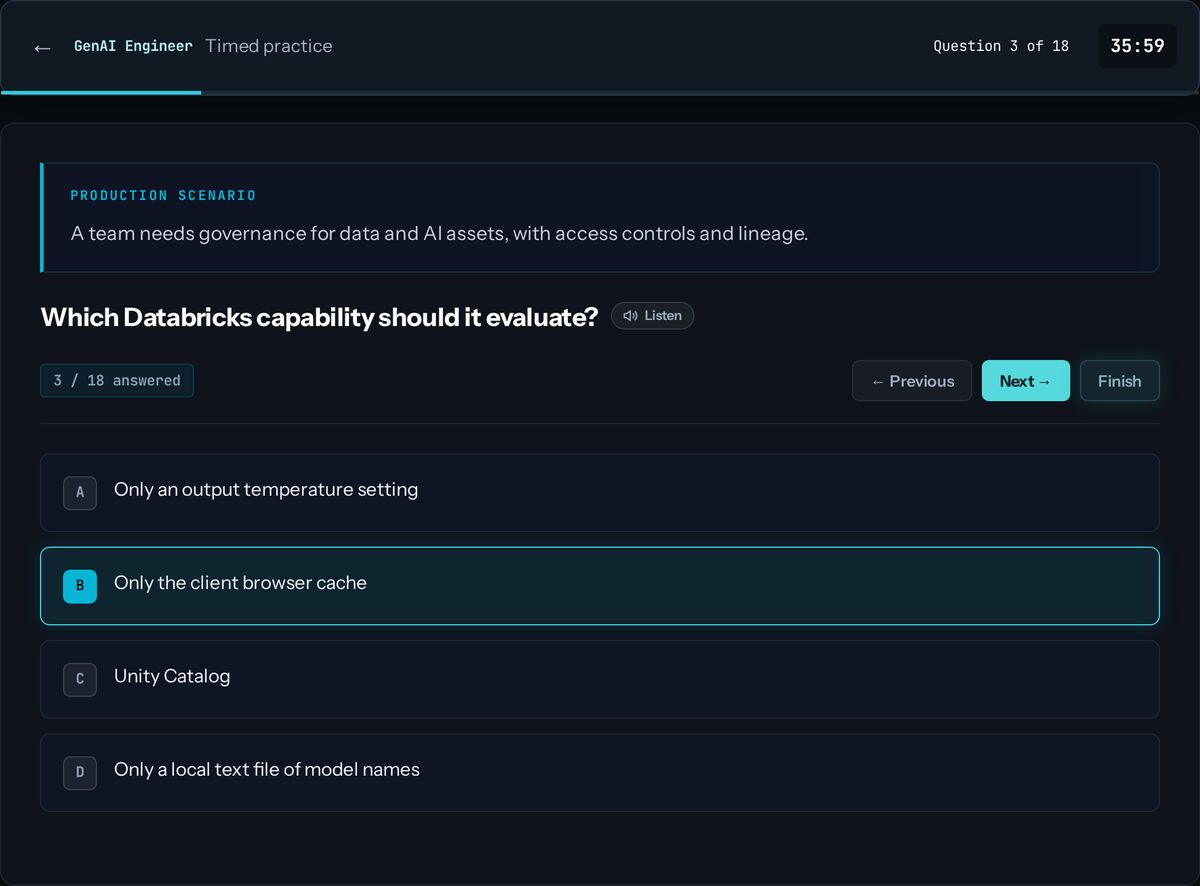Click the '3 / 18 answered' badge
The height and width of the screenshot is (886, 1200).
117,381
